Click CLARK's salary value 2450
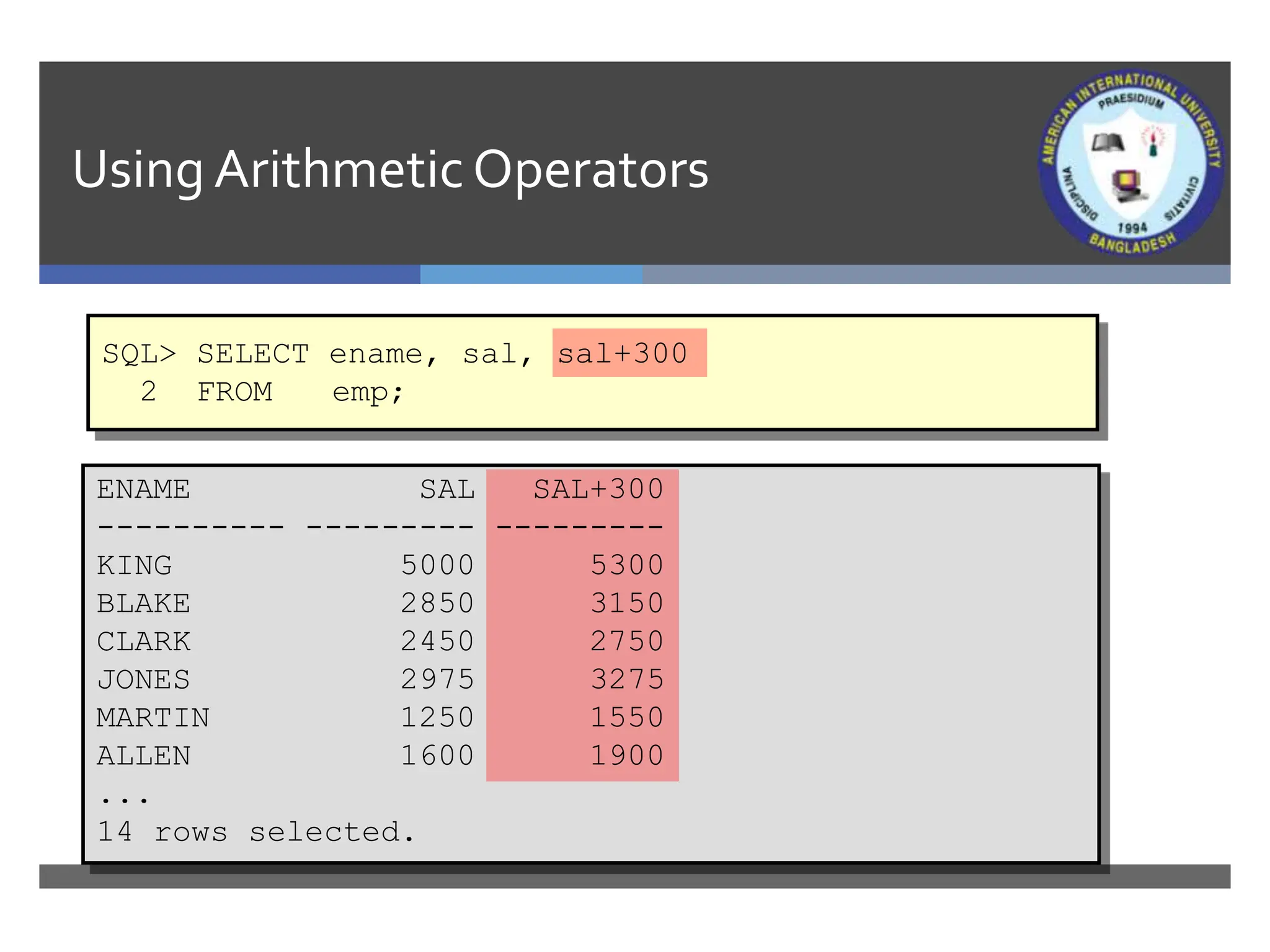The height and width of the screenshot is (952, 1270). 437,641
